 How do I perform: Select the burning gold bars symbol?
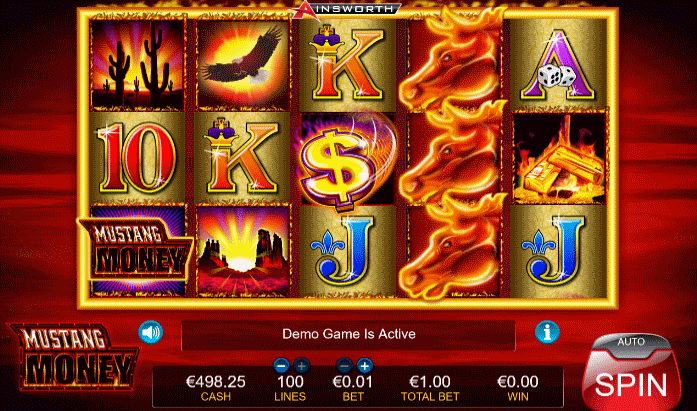560,157
